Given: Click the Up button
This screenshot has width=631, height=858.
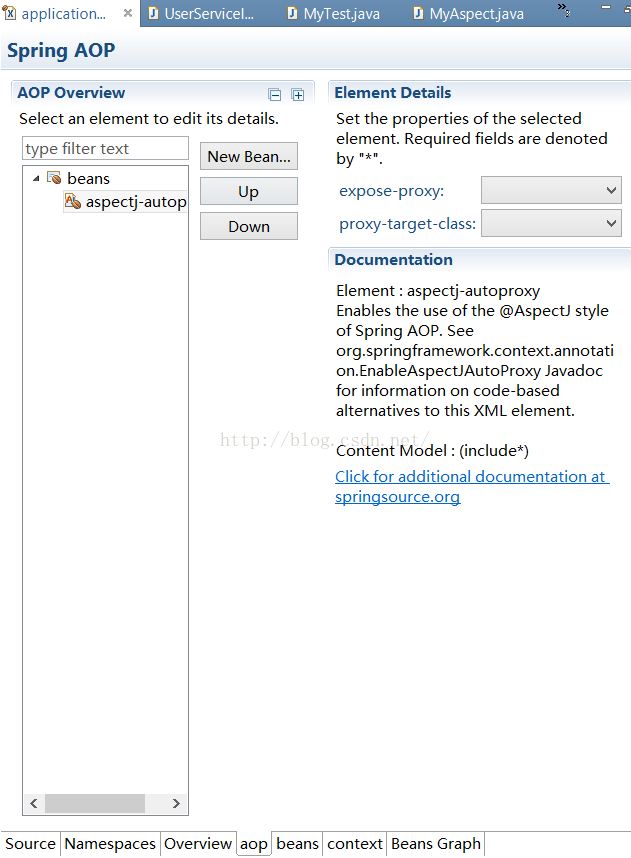Looking at the screenshot, I should coord(249,192).
